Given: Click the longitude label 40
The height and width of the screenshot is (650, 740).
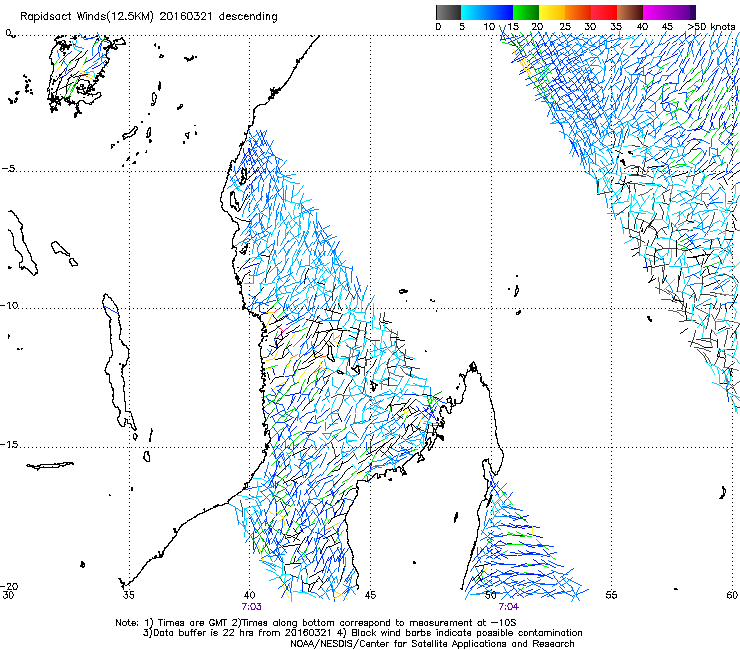Looking at the screenshot, I should coord(250,595).
